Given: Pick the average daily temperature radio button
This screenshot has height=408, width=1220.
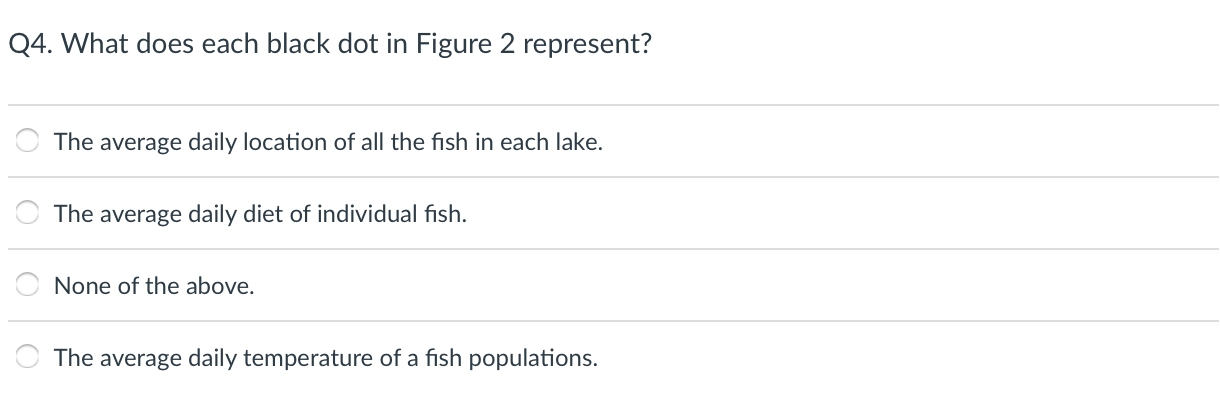Looking at the screenshot, I should [29, 358].
